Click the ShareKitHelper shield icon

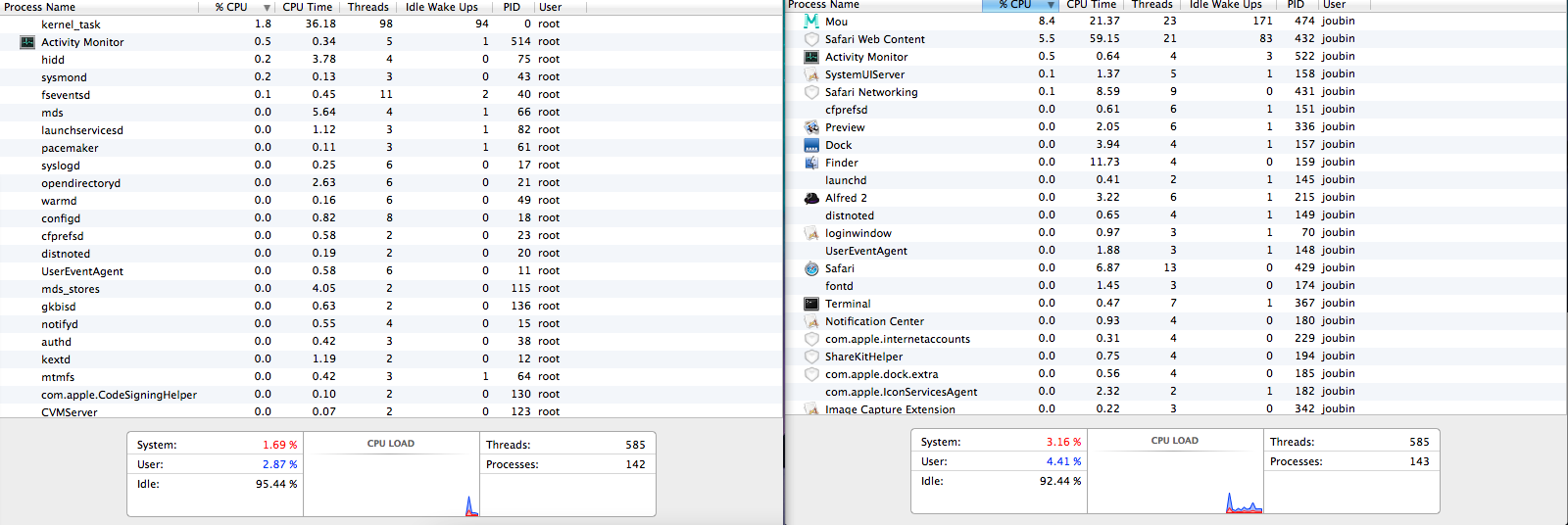click(x=811, y=357)
